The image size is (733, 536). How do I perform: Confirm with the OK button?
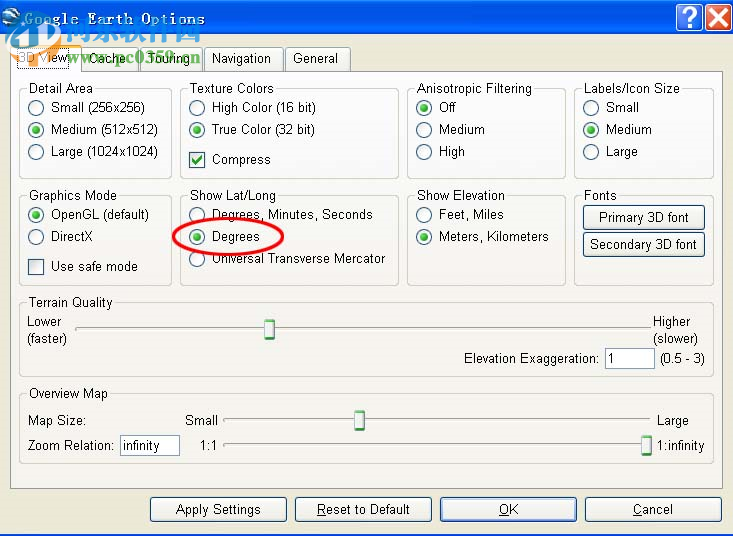(x=508, y=509)
